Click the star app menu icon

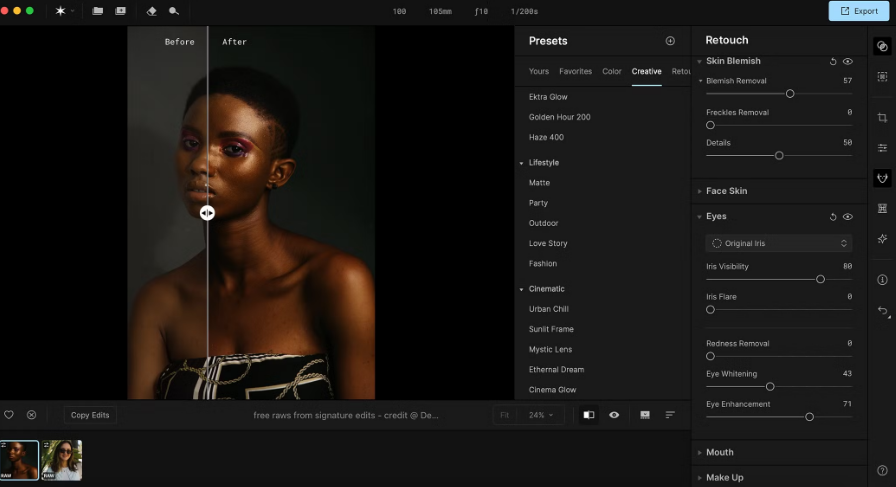tap(60, 11)
